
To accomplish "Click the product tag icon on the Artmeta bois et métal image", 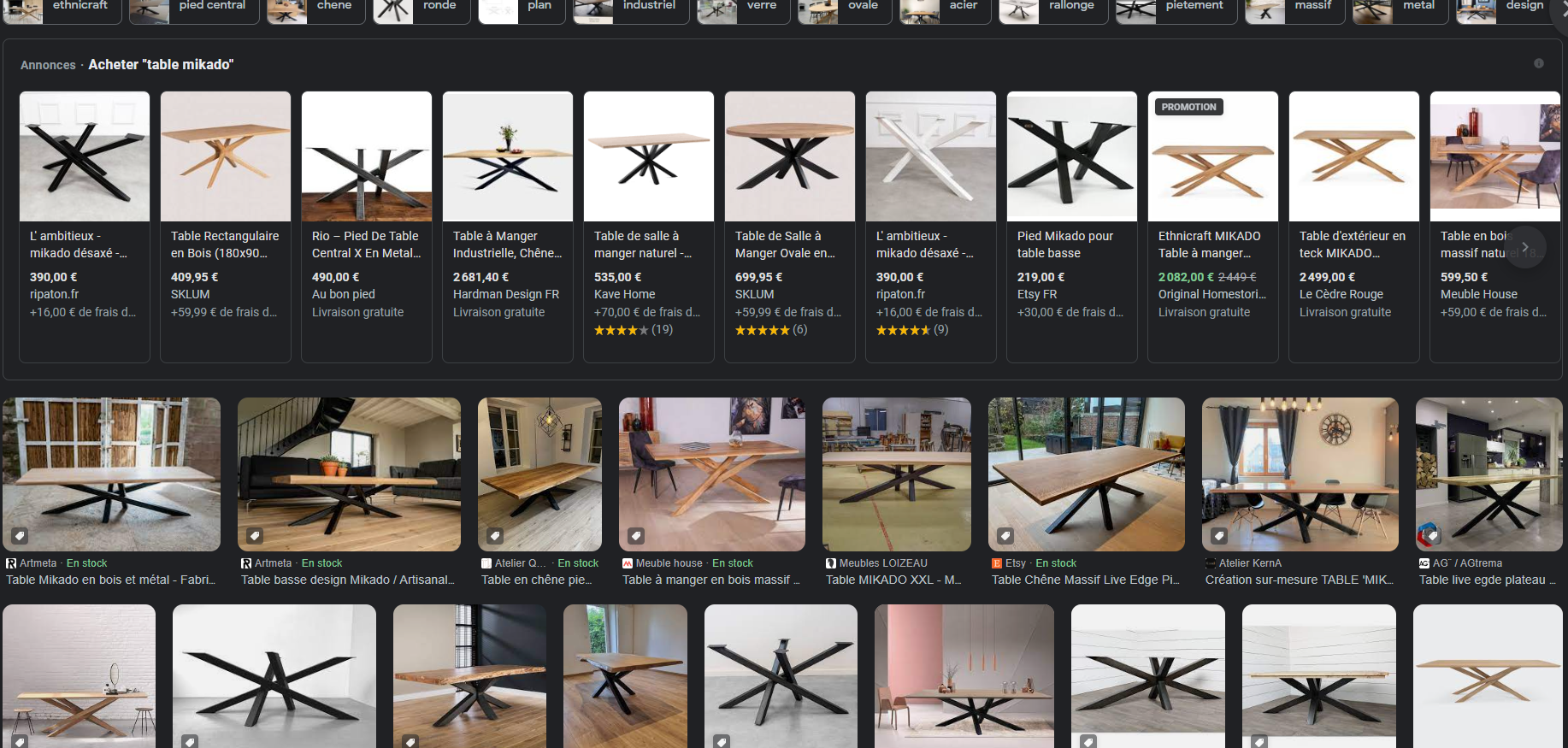I will tap(21, 536).
